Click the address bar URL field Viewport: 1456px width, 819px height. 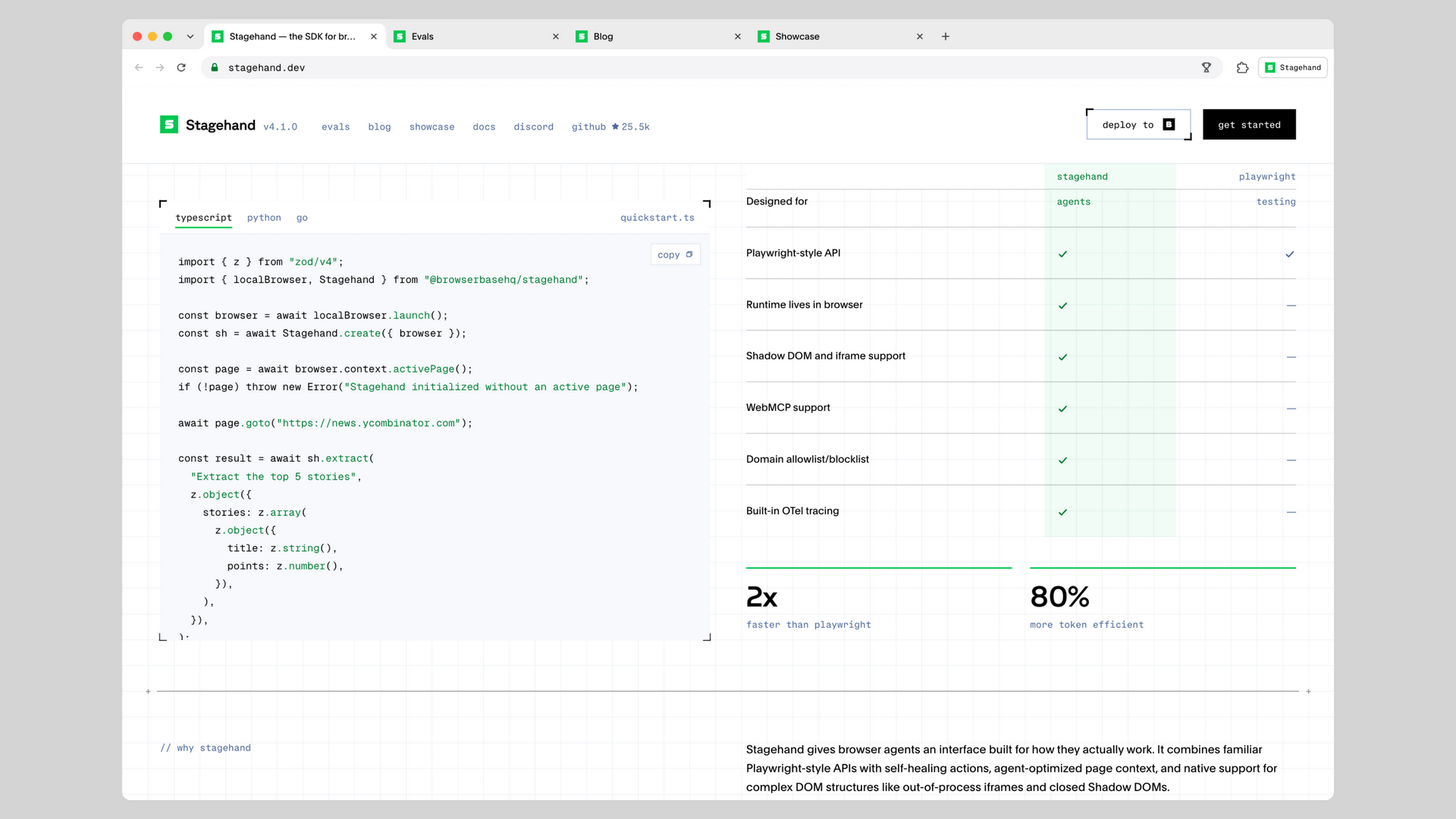[711, 67]
